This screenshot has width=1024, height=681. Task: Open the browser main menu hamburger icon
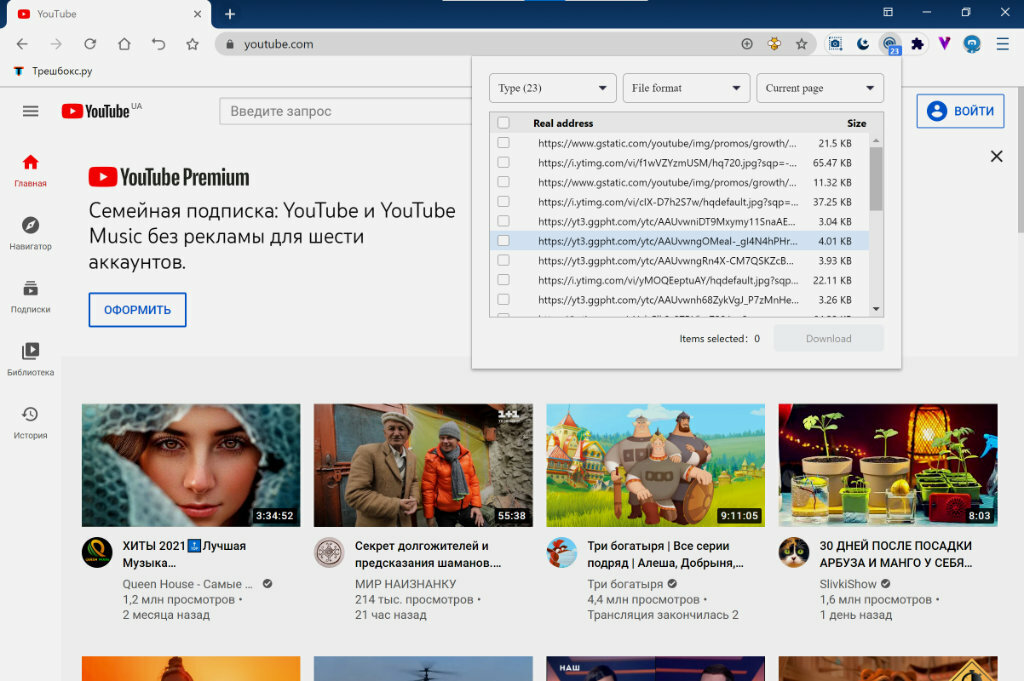point(1002,44)
